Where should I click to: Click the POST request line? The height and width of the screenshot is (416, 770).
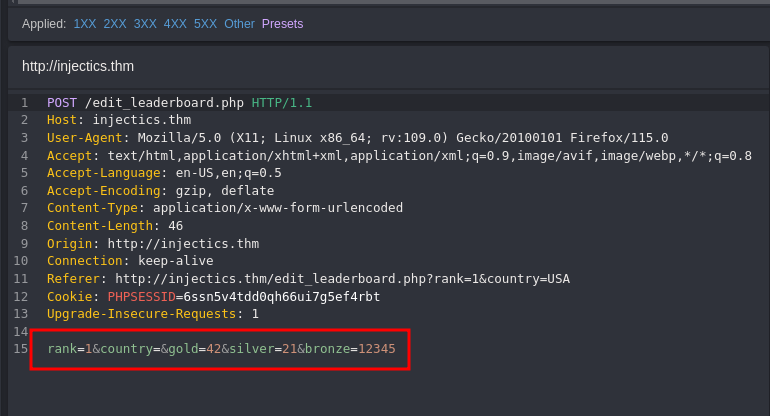coord(179,103)
